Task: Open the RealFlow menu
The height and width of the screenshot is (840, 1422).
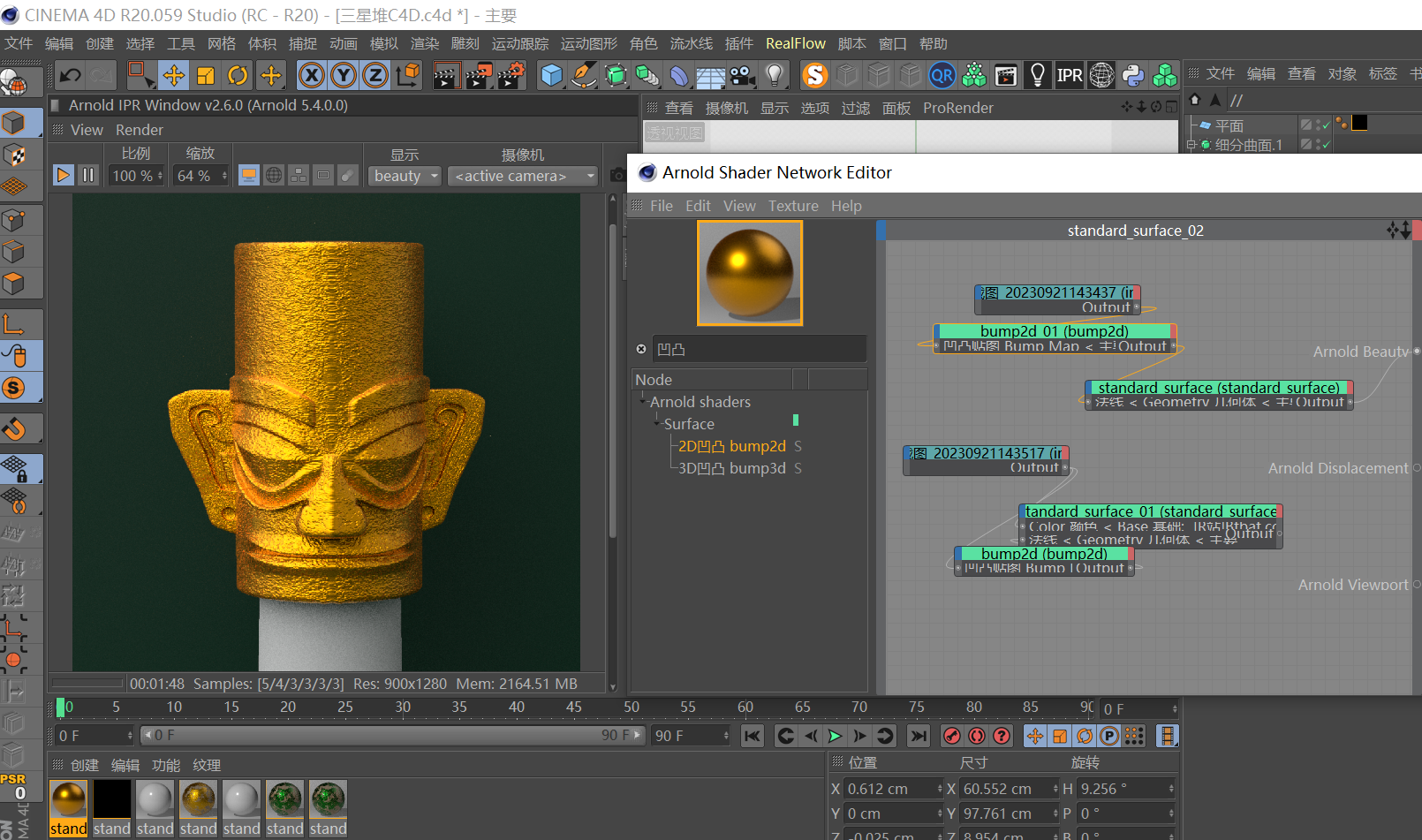Action: (x=795, y=42)
